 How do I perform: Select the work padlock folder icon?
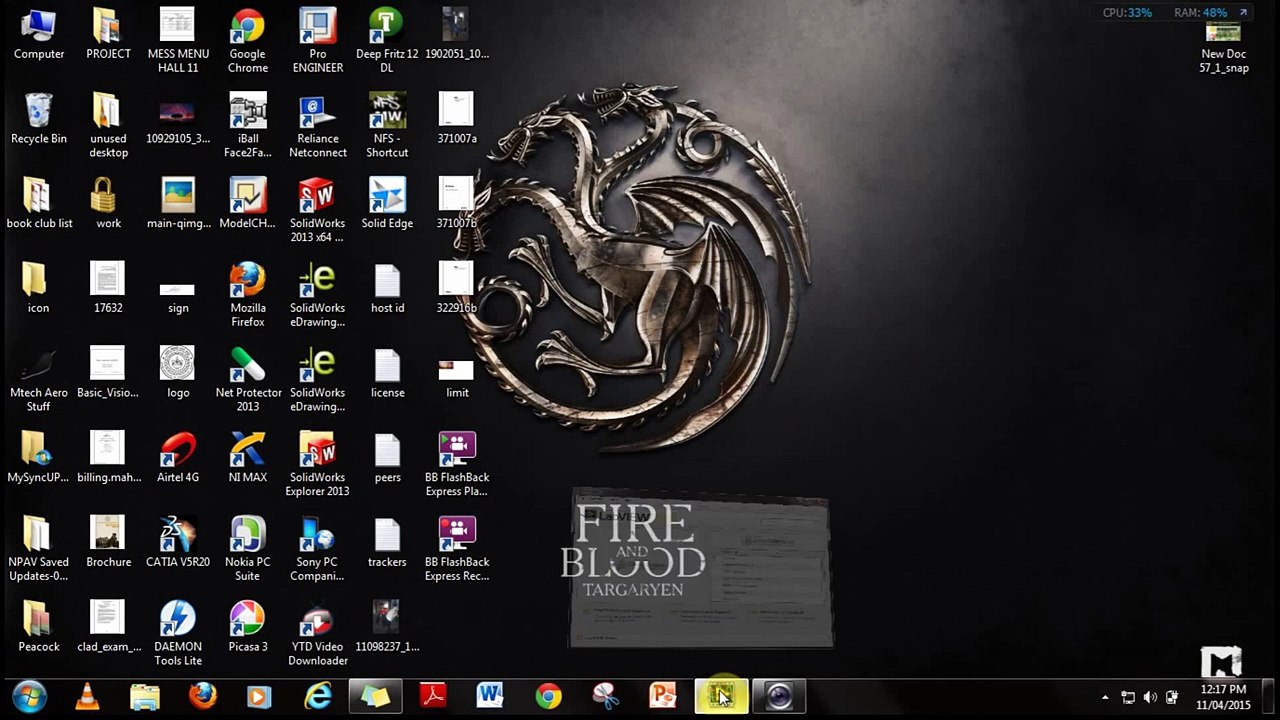click(108, 204)
